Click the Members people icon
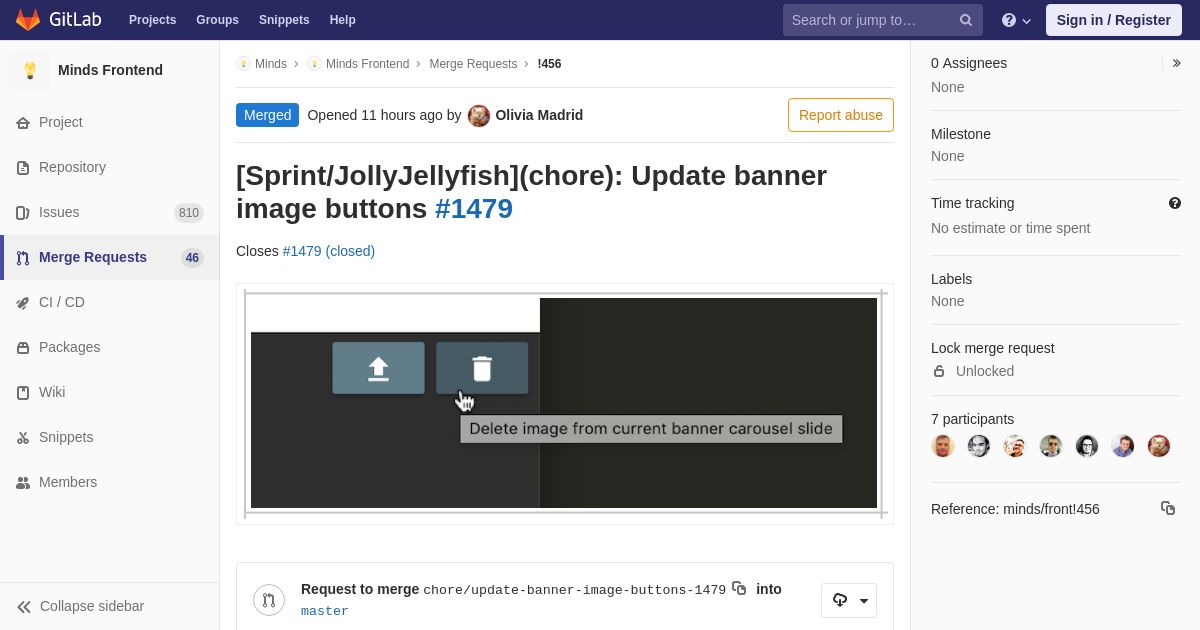Viewport: 1200px width, 630px height. pyautogui.click(x=23, y=482)
